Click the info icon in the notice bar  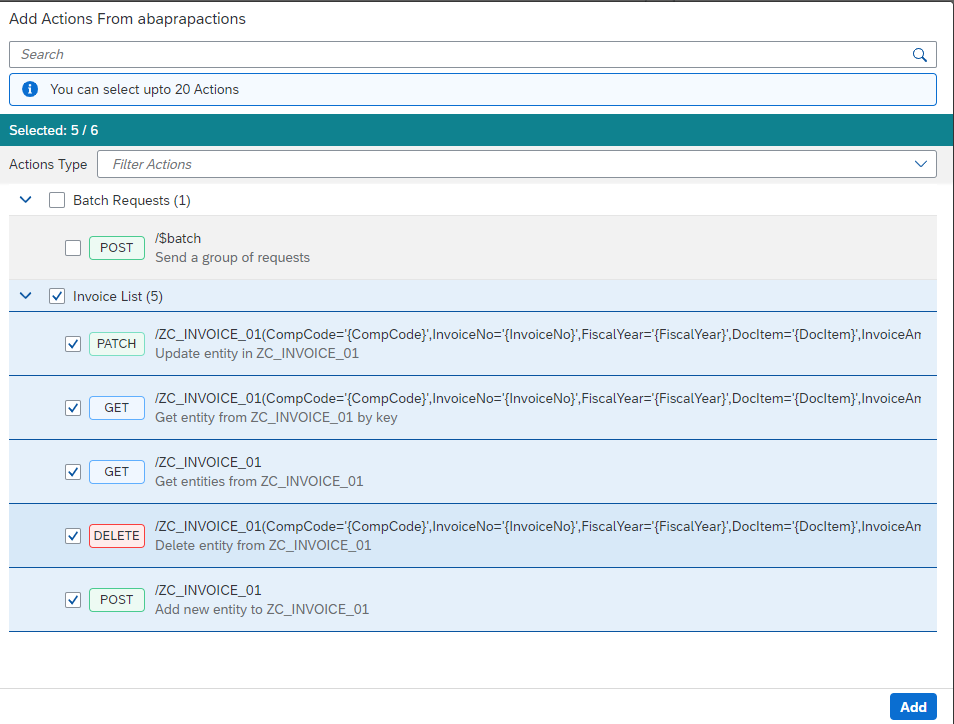[x=29, y=89]
